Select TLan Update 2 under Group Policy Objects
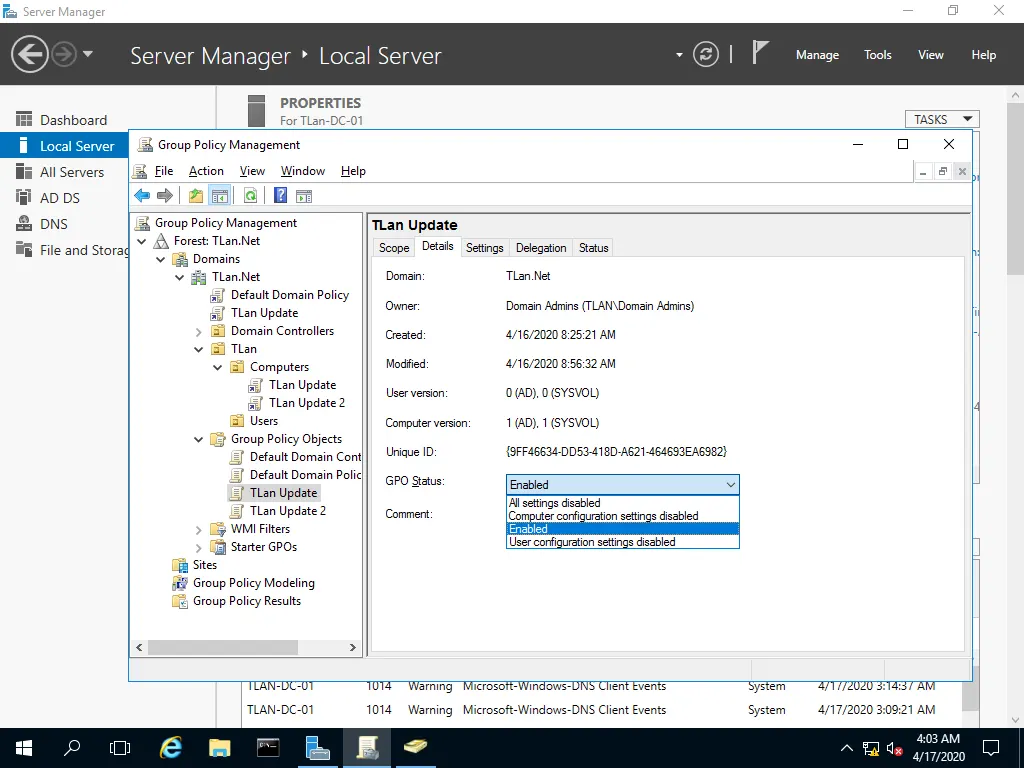The height and width of the screenshot is (768, 1024). [x=287, y=511]
